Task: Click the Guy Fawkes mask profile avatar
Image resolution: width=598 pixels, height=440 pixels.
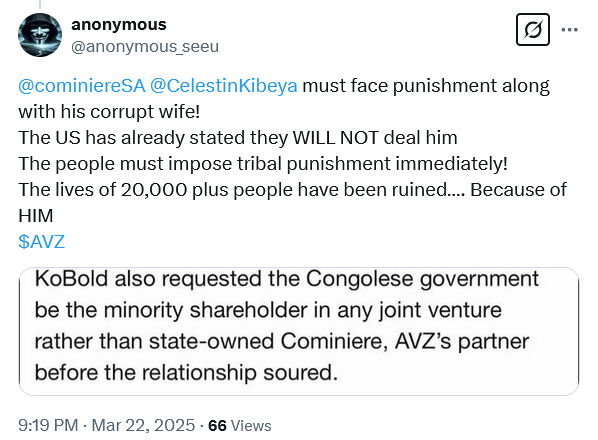Action: (40, 35)
